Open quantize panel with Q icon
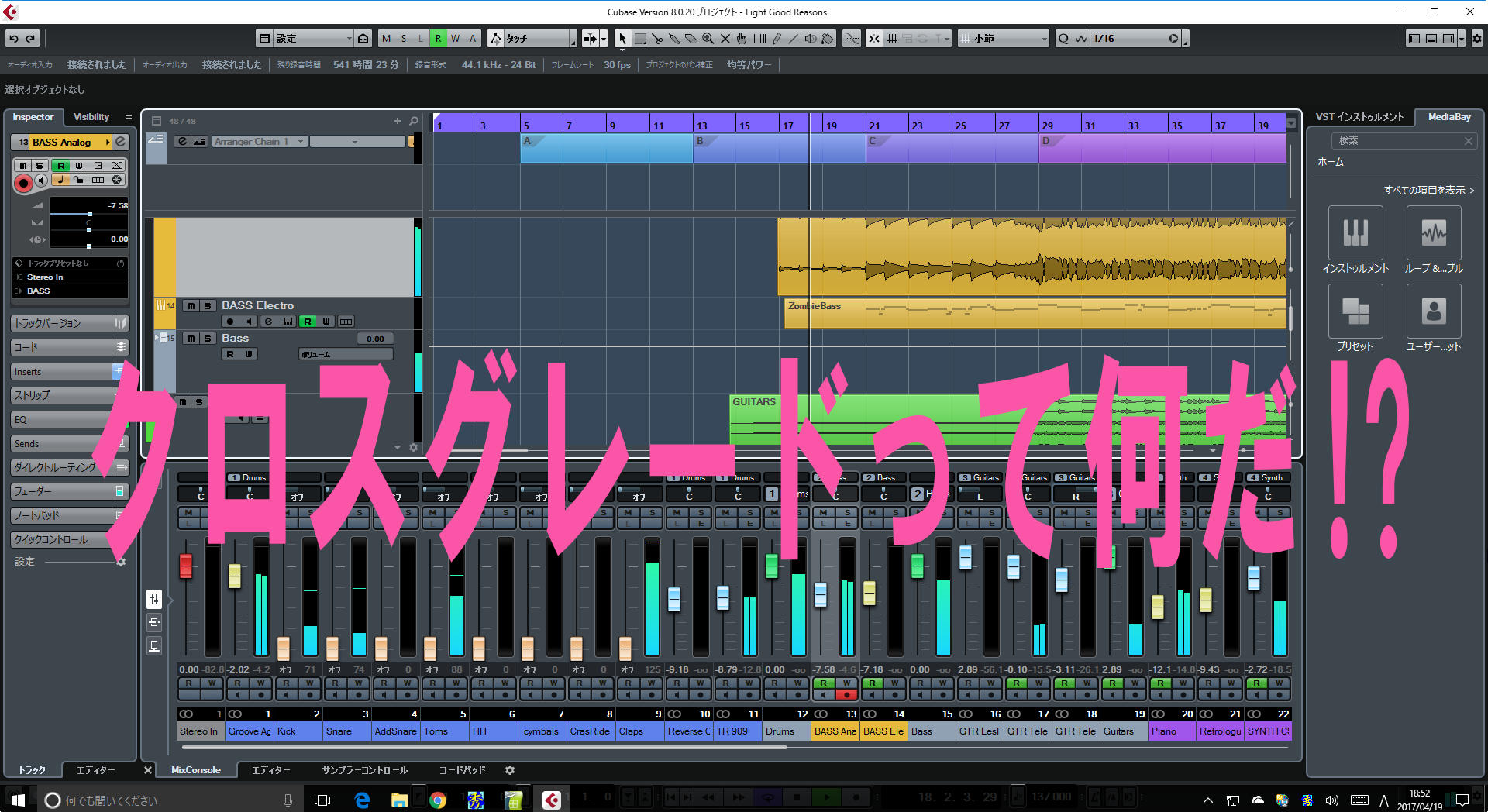 pyautogui.click(x=1064, y=38)
